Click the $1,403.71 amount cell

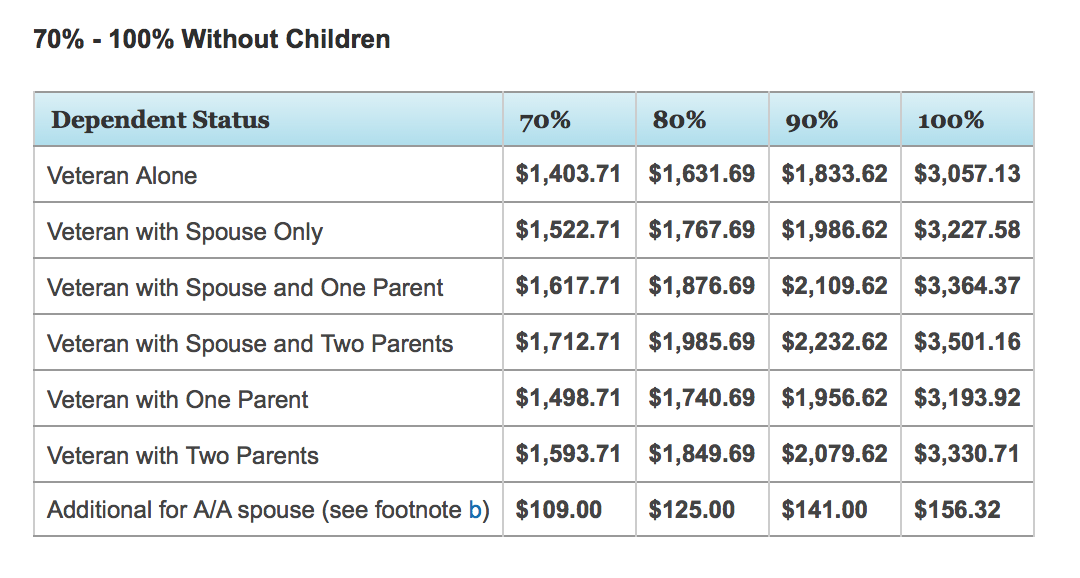click(568, 174)
